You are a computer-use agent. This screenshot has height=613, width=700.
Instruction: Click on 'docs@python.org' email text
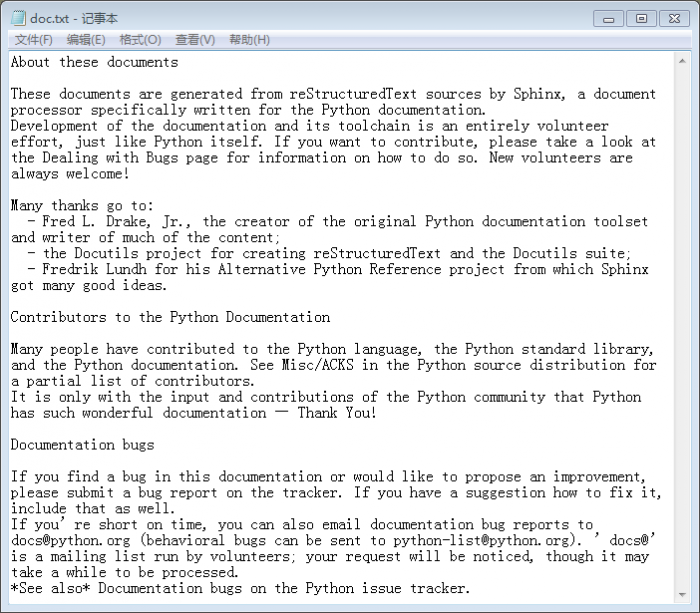coord(71,540)
